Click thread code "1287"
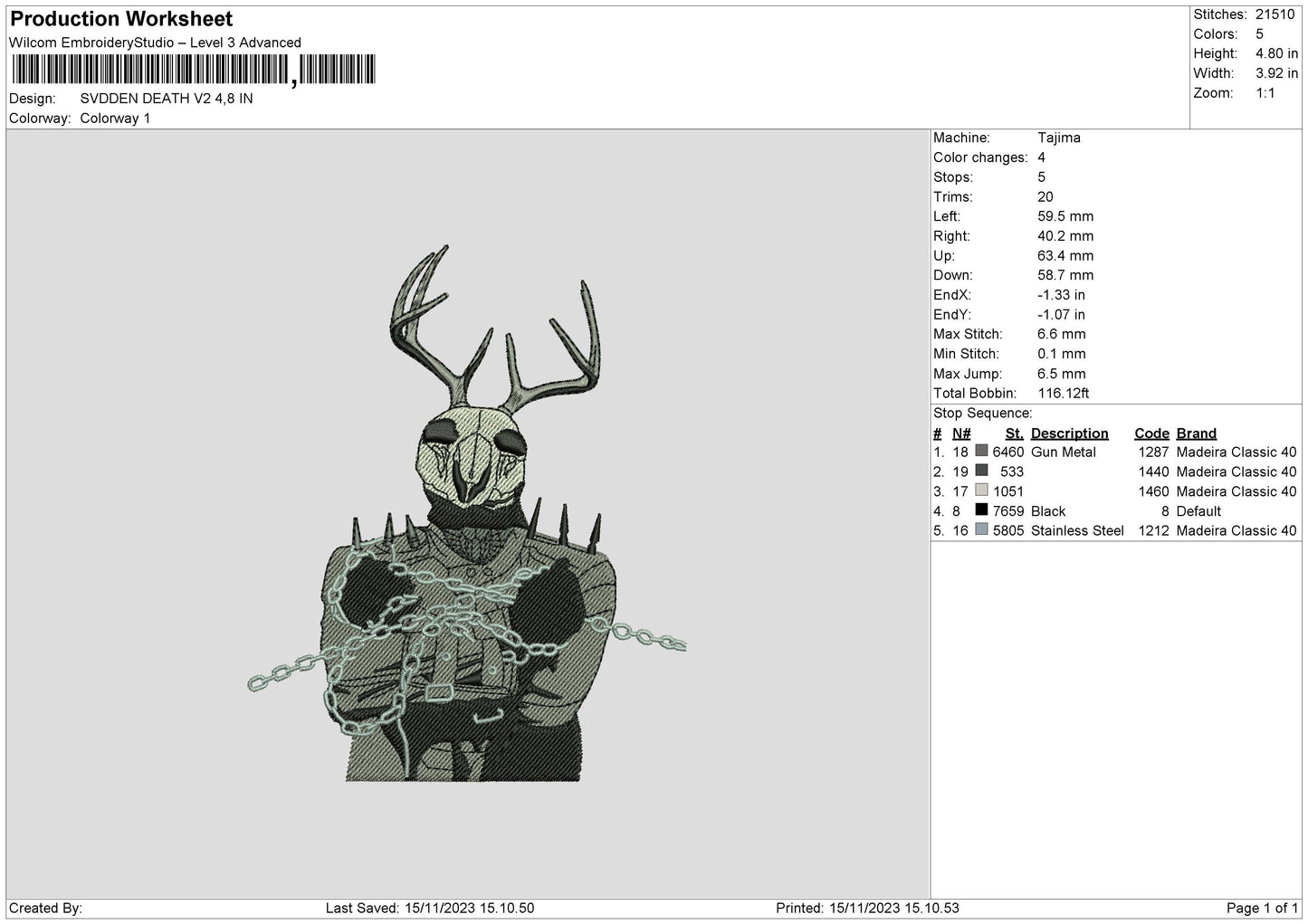Viewport: 1308px width, 924px height. pos(1153,452)
